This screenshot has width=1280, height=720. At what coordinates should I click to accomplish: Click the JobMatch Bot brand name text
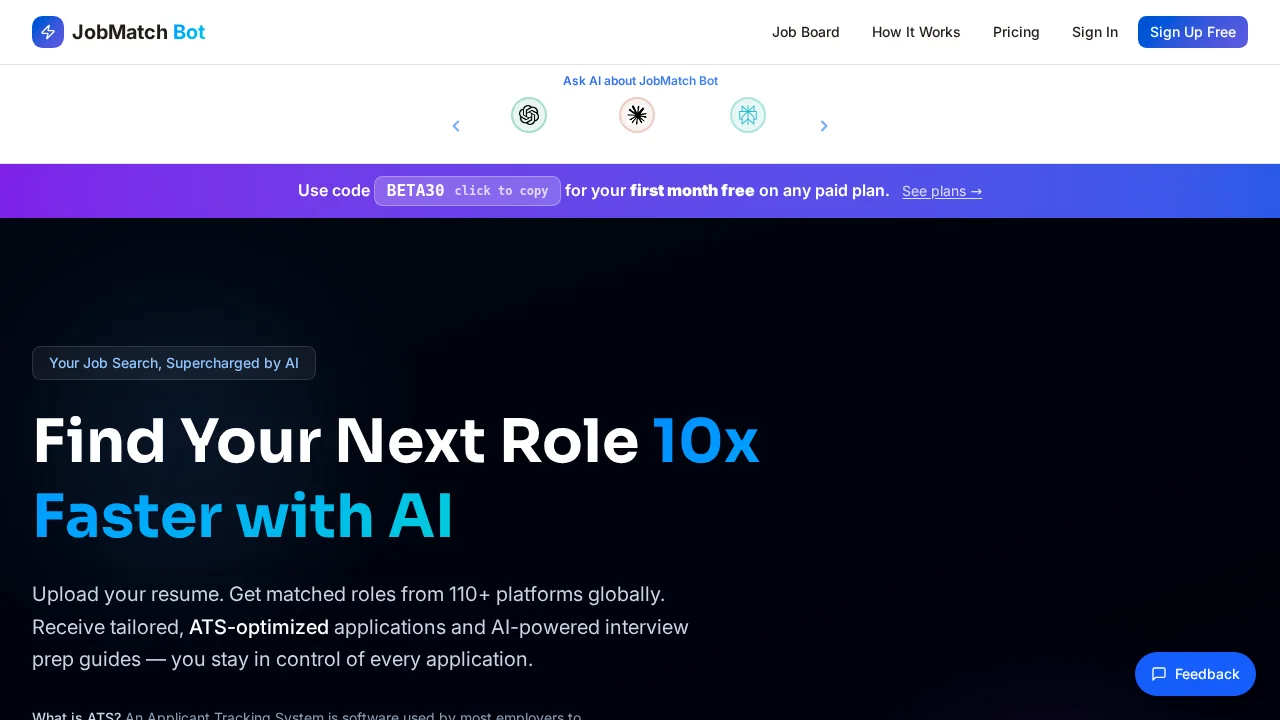point(138,32)
